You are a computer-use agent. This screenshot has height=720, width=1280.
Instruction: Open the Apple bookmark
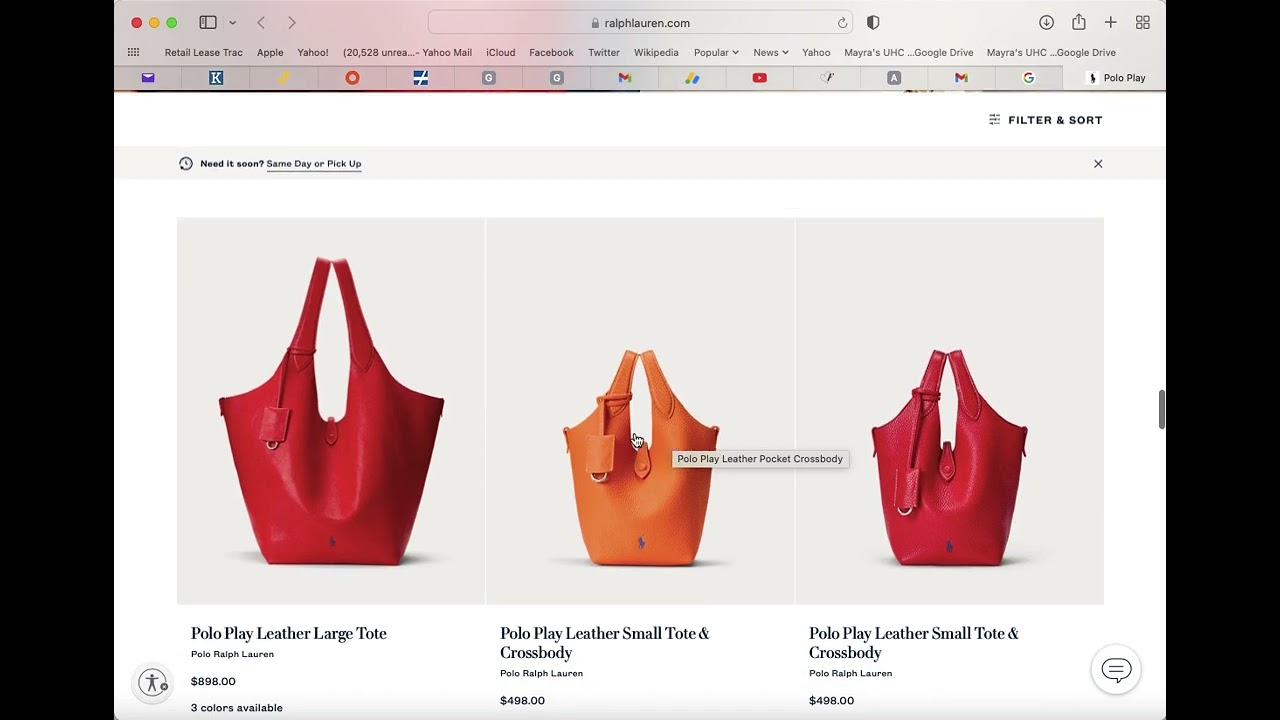(270, 52)
